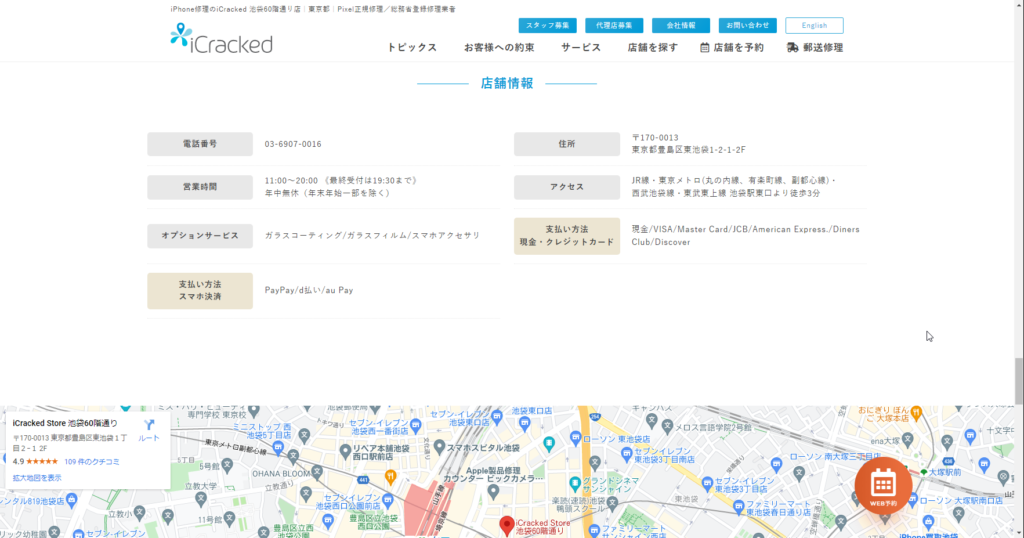Screen dimensions: 1024x538
Task: Click the address 東京都豊島区東池袋1-2-1-2F
Action: 688,150
